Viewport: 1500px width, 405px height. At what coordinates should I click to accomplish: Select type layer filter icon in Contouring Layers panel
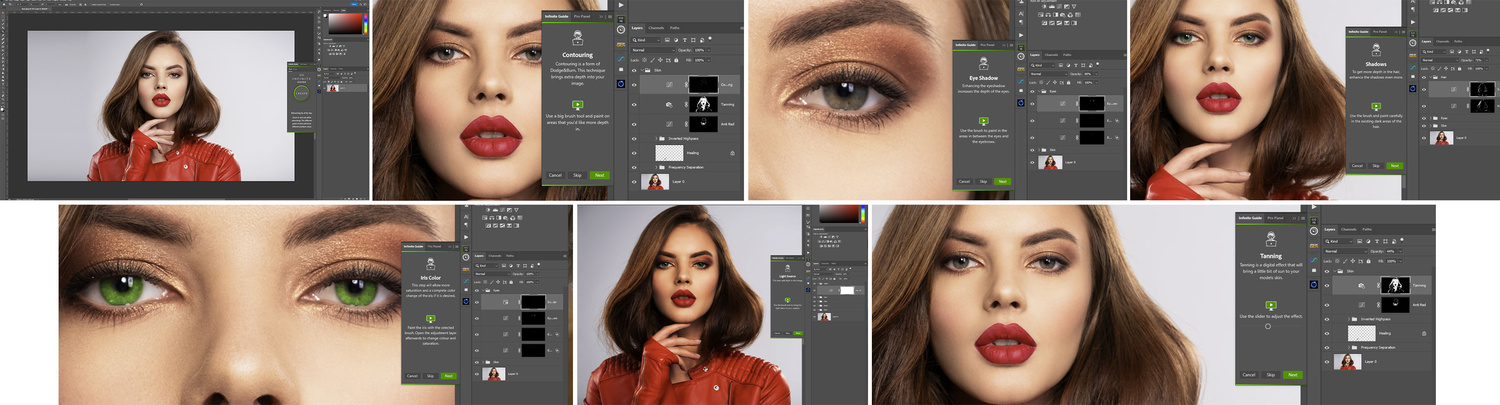(684, 40)
